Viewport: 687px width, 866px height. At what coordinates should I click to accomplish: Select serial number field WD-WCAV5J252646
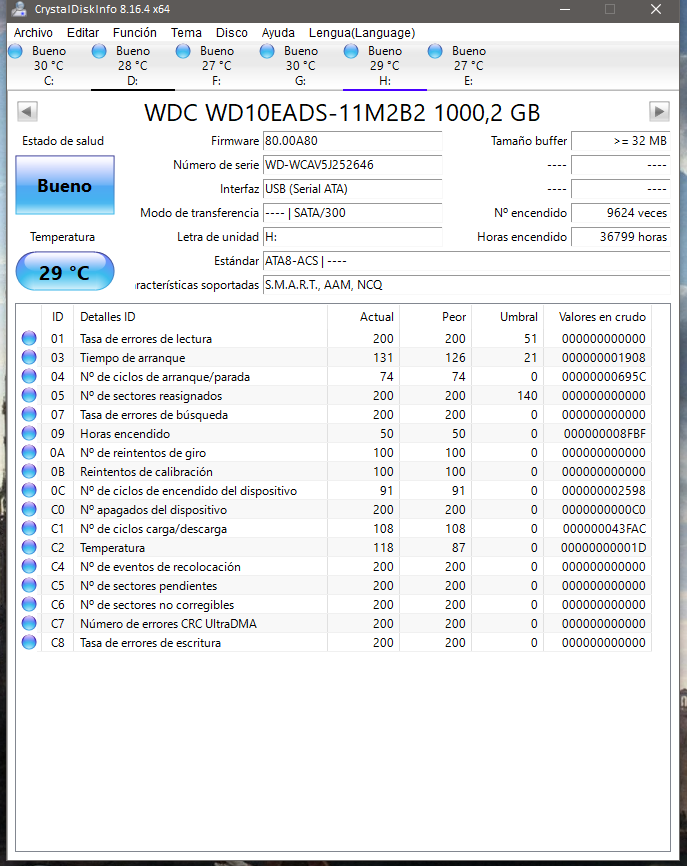[352, 165]
